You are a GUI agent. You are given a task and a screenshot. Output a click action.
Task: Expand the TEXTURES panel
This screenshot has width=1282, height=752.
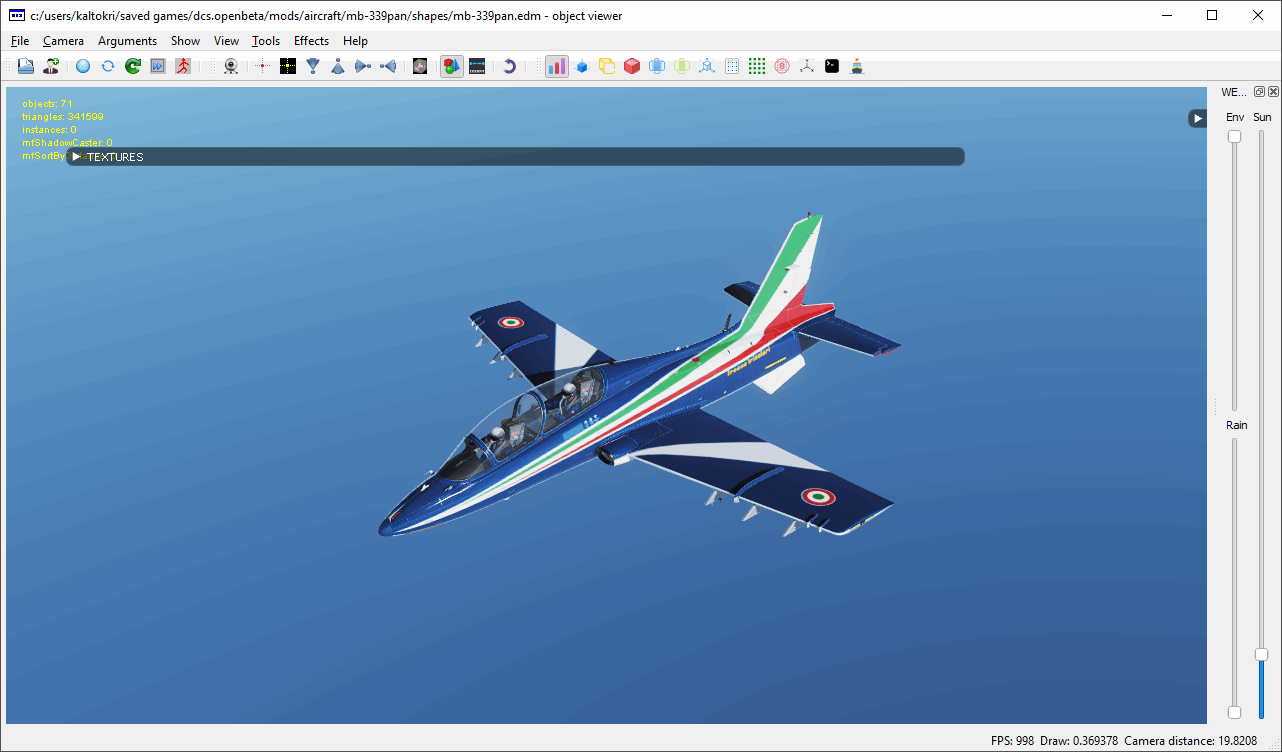click(x=77, y=157)
